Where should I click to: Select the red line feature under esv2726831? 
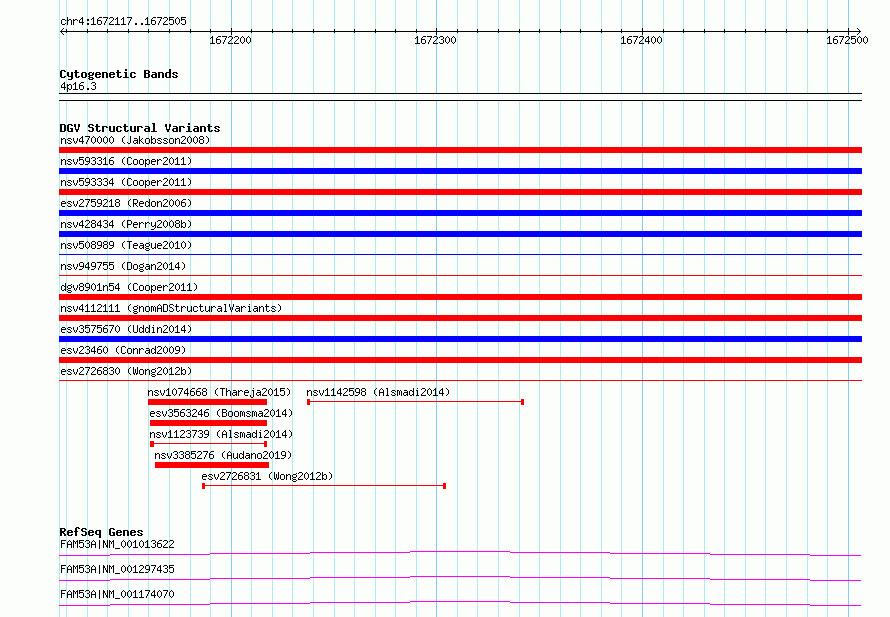pos(324,486)
